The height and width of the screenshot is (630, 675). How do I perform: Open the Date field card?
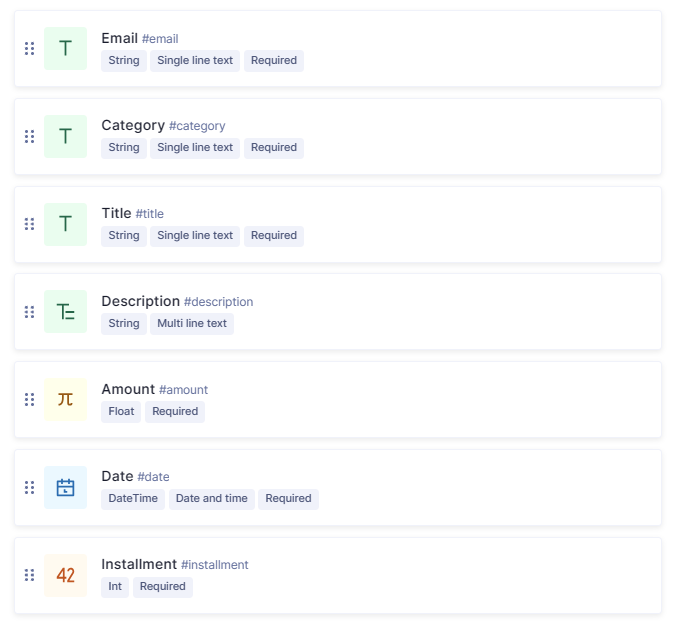338,487
